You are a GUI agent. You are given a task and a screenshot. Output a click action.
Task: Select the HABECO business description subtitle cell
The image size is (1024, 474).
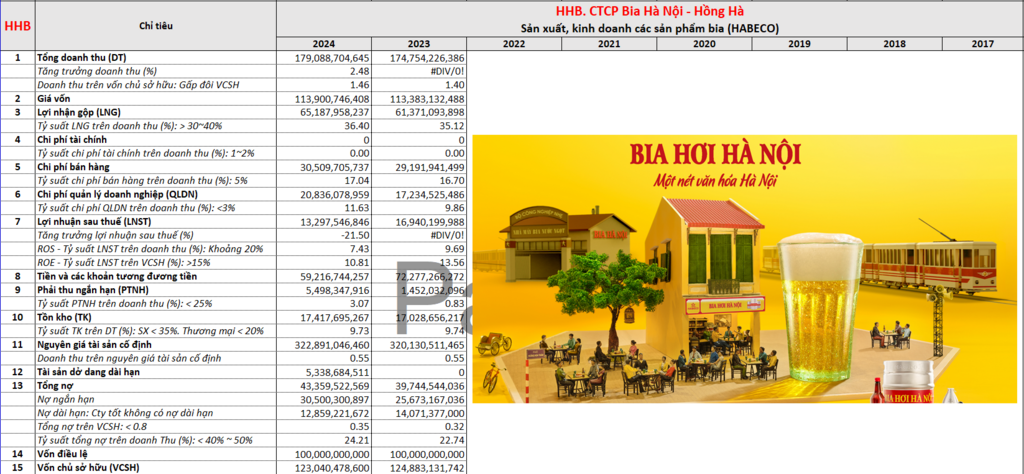point(649,27)
